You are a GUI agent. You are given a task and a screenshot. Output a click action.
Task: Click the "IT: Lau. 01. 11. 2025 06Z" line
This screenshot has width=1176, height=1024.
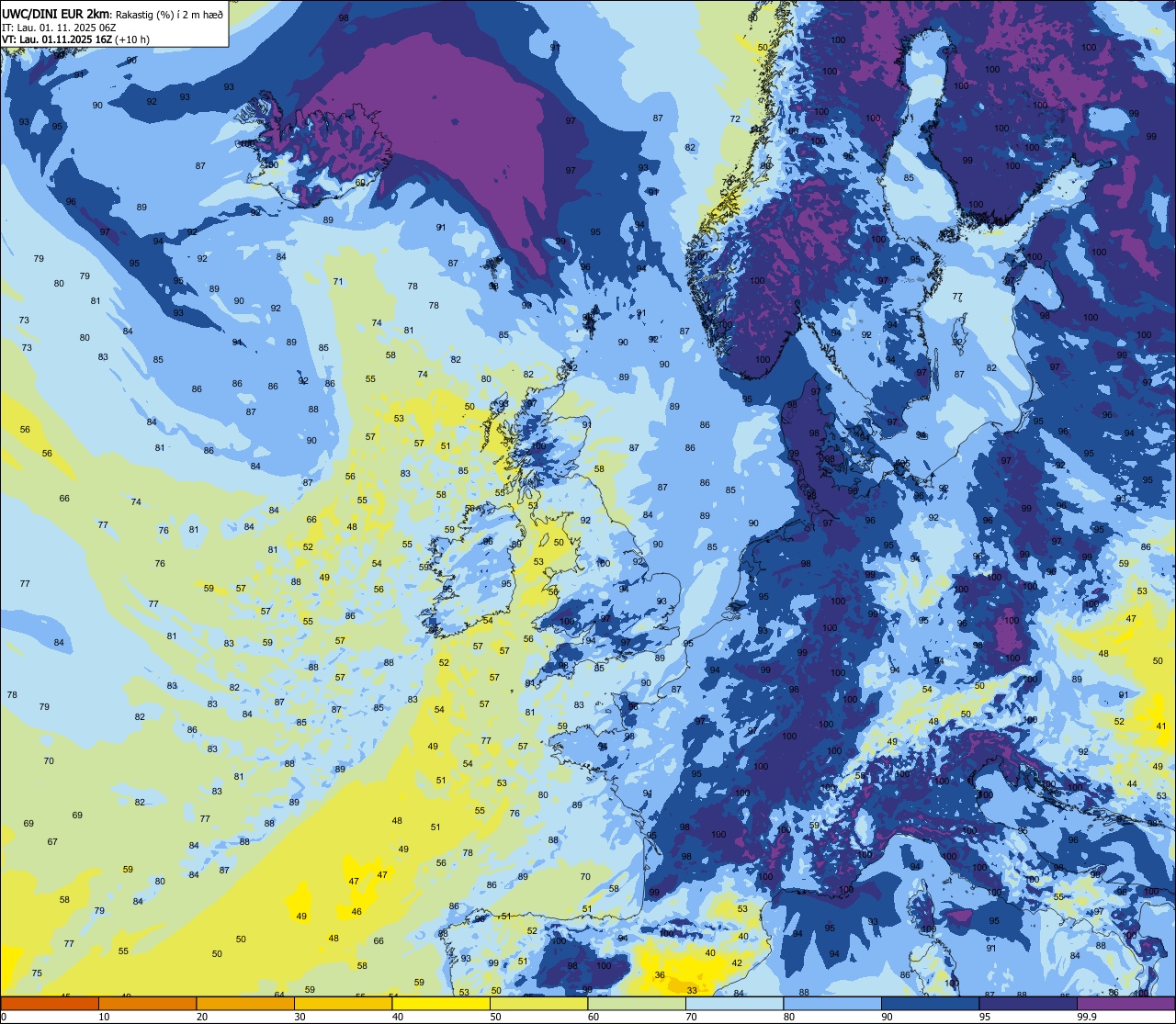(59, 28)
